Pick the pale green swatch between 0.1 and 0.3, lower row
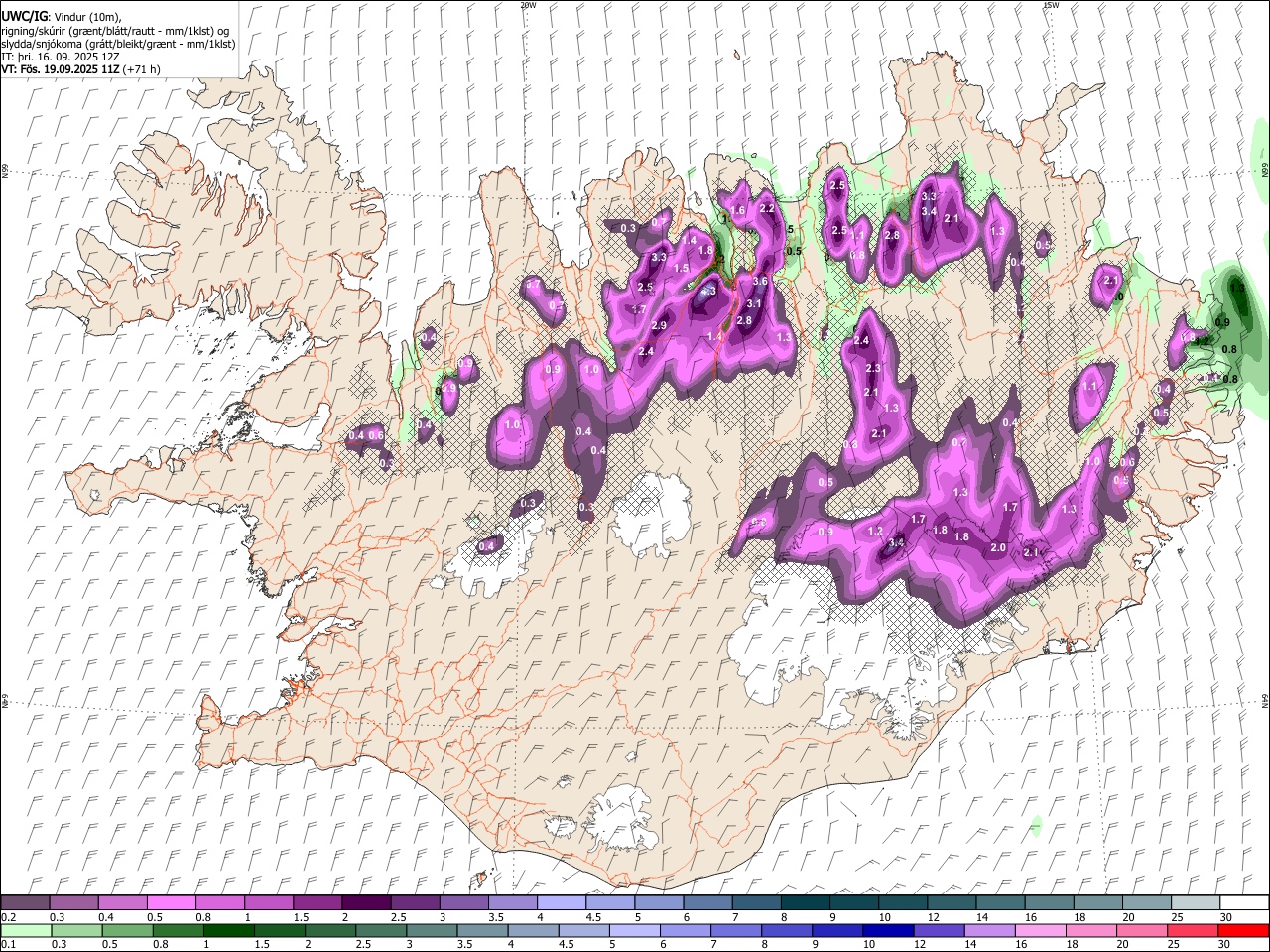 tap(25, 930)
